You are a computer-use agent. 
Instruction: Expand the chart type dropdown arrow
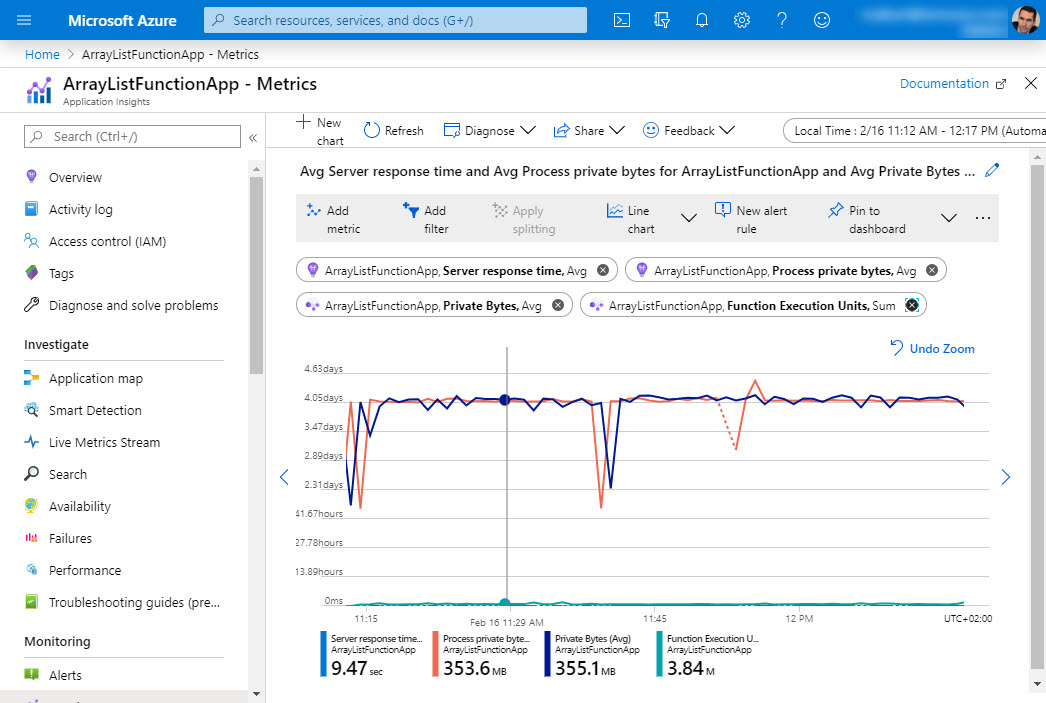coord(688,218)
